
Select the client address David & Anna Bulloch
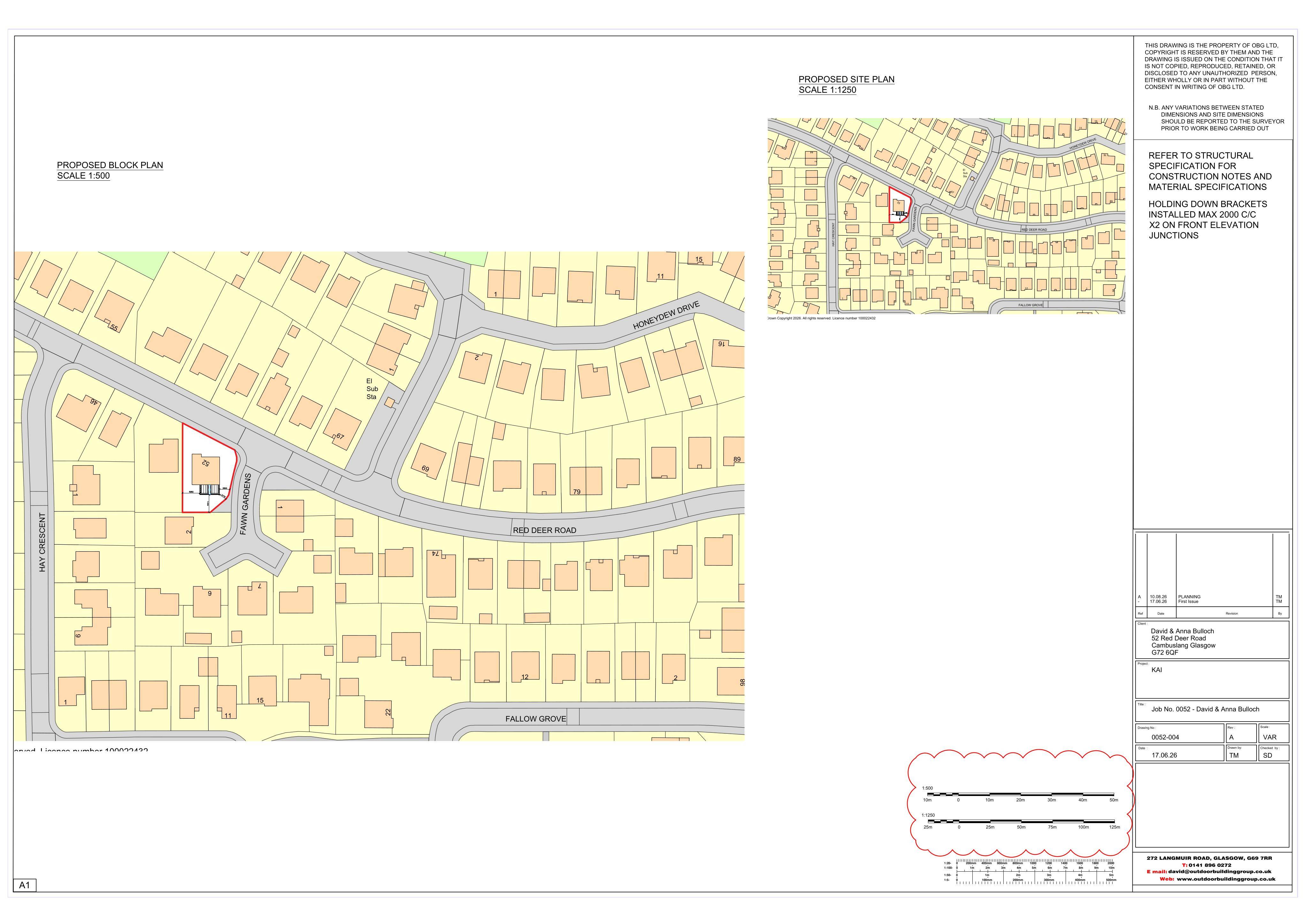click(x=1183, y=641)
